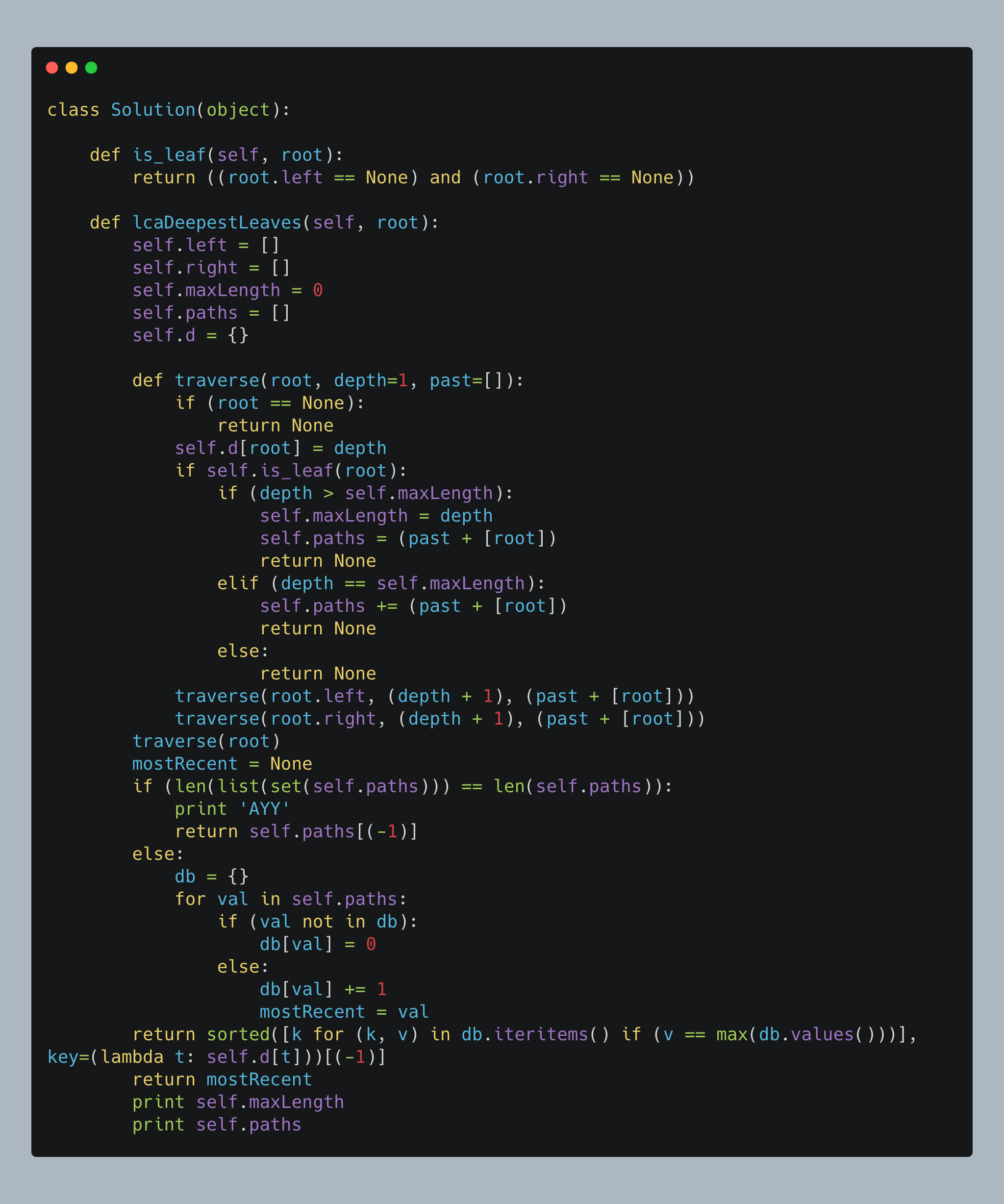The height and width of the screenshot is (1204, 1004).
Task: Click the word object in class declaration
Action: 238,109
